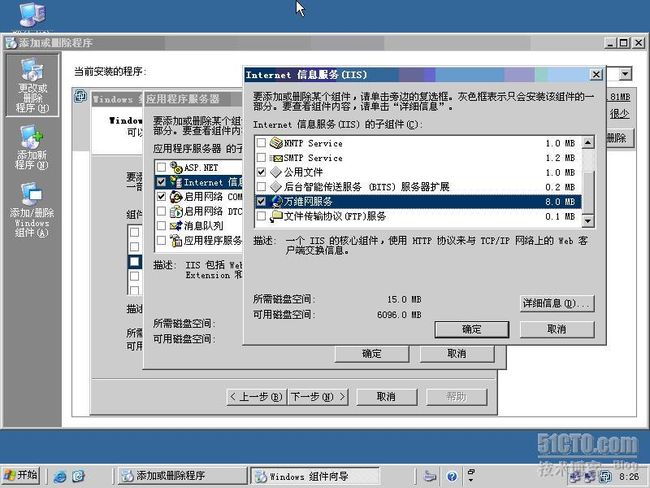Click the installed program list entry icon
Viewport: 650px width, 488px height.
(80, 97)
